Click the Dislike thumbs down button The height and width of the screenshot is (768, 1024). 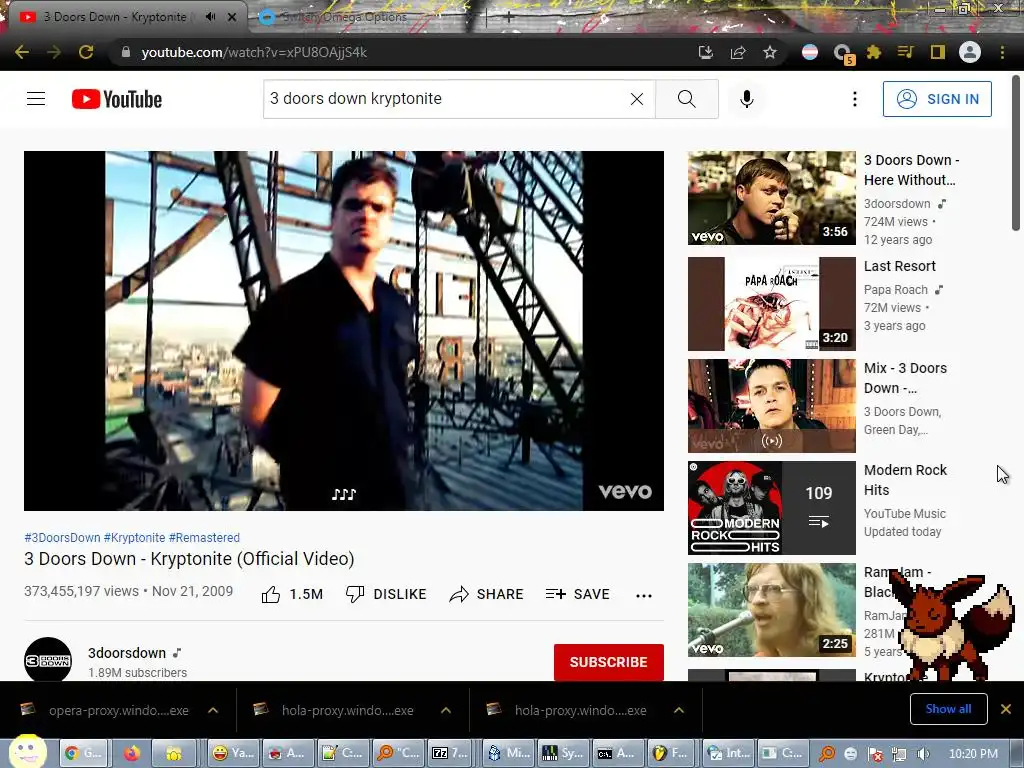coord(386,594)
